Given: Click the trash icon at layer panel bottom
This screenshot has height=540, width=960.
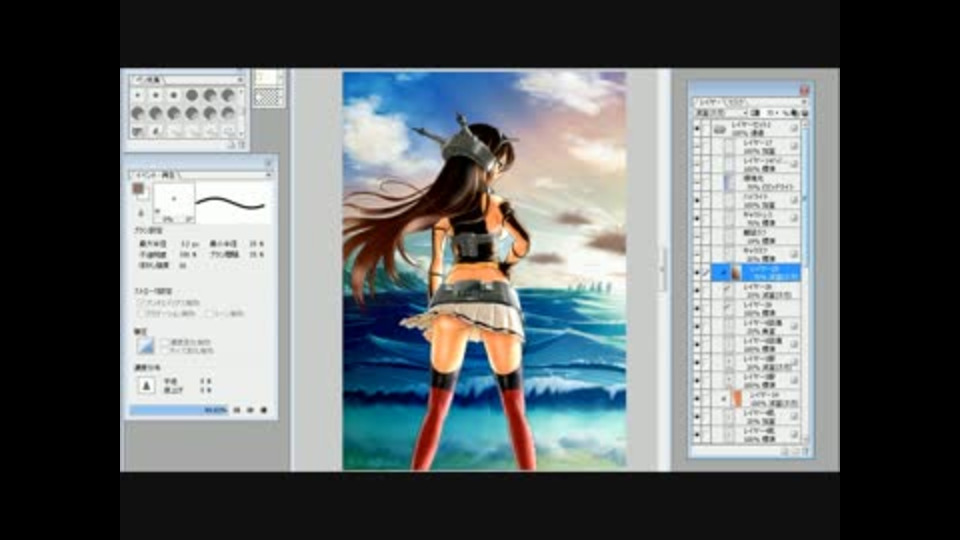Looking at the screenshot, I should pyautogui.click(x=804, y=451).
